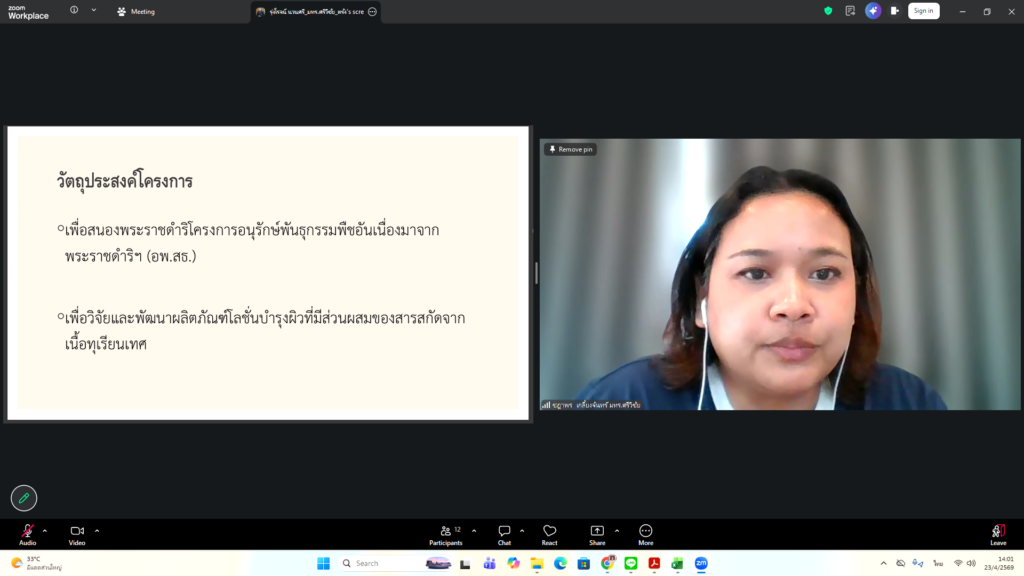
Task: Click the green annotate pencil icon
Action: point(24,498)
